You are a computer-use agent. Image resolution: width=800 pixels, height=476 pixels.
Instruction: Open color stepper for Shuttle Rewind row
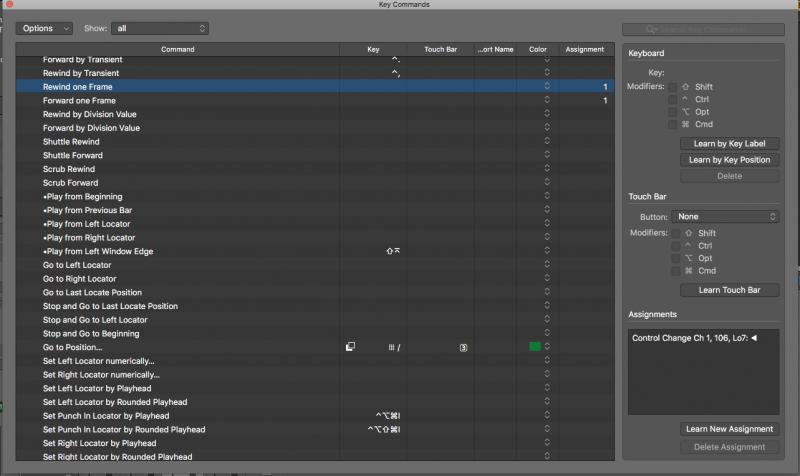547,141
